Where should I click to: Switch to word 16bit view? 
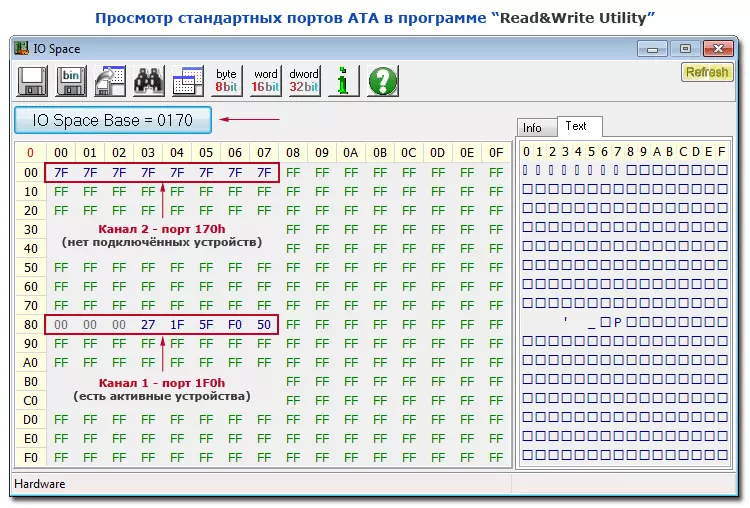265,80
